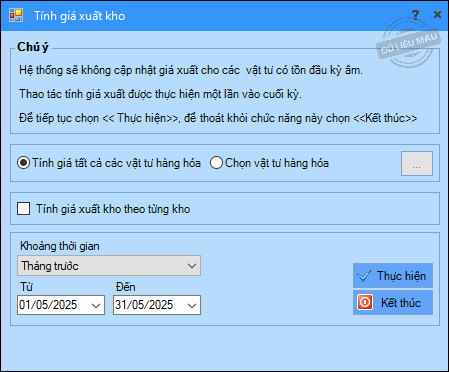The width and height of the screenshot is (449, 372).
Task: Click the line 'Thao tác tính giá xuất...'
Action: tap(160, 94)
